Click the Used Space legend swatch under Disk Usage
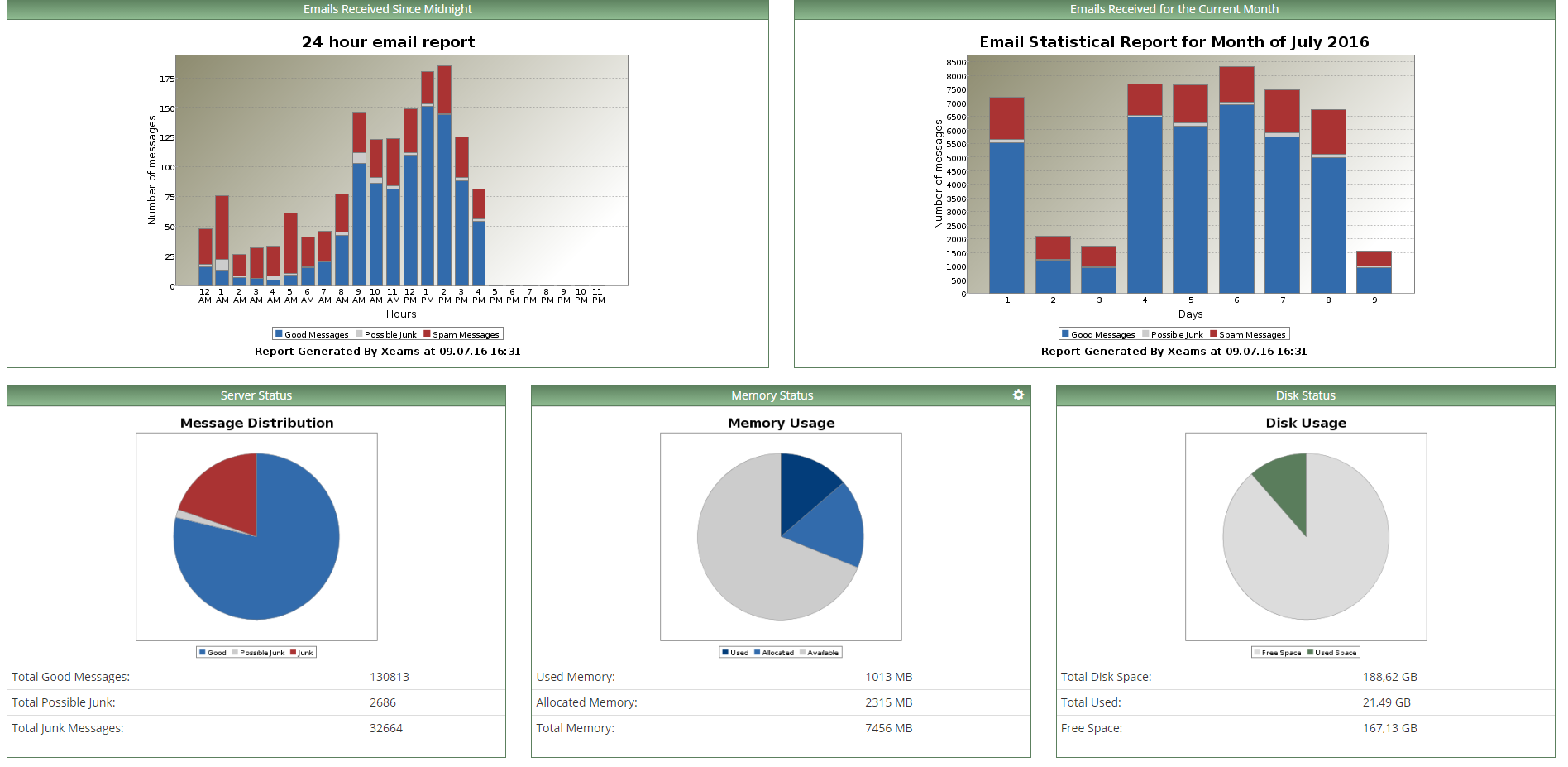 [x=1310, y=652]
